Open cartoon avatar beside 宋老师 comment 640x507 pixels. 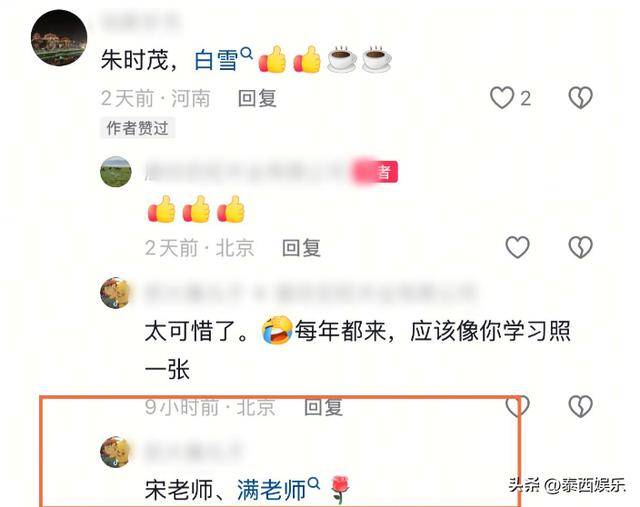tap(116, 452)
